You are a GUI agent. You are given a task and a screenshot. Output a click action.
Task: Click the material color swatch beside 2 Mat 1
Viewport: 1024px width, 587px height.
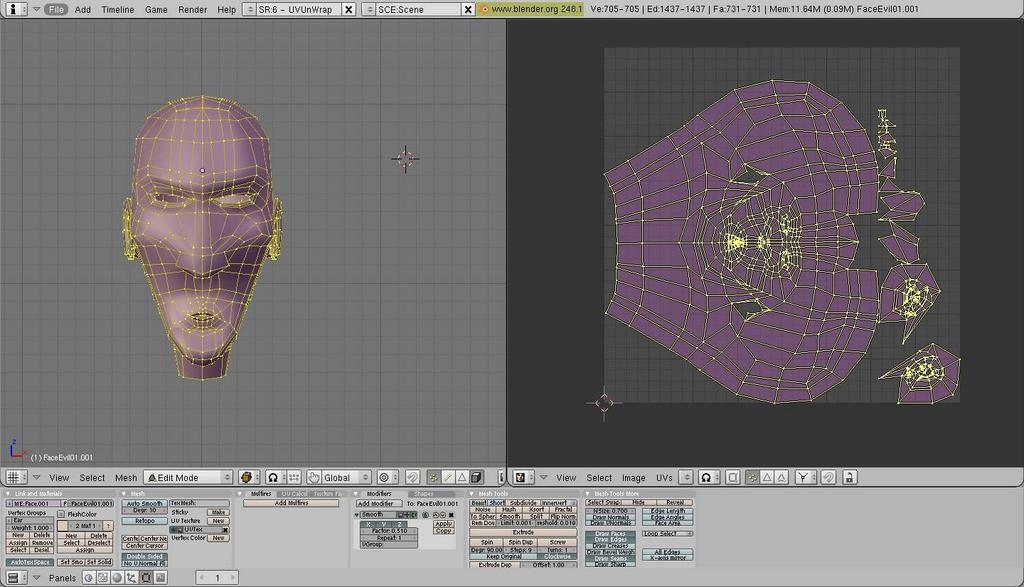pyautogui.click(x=63, y=526)
